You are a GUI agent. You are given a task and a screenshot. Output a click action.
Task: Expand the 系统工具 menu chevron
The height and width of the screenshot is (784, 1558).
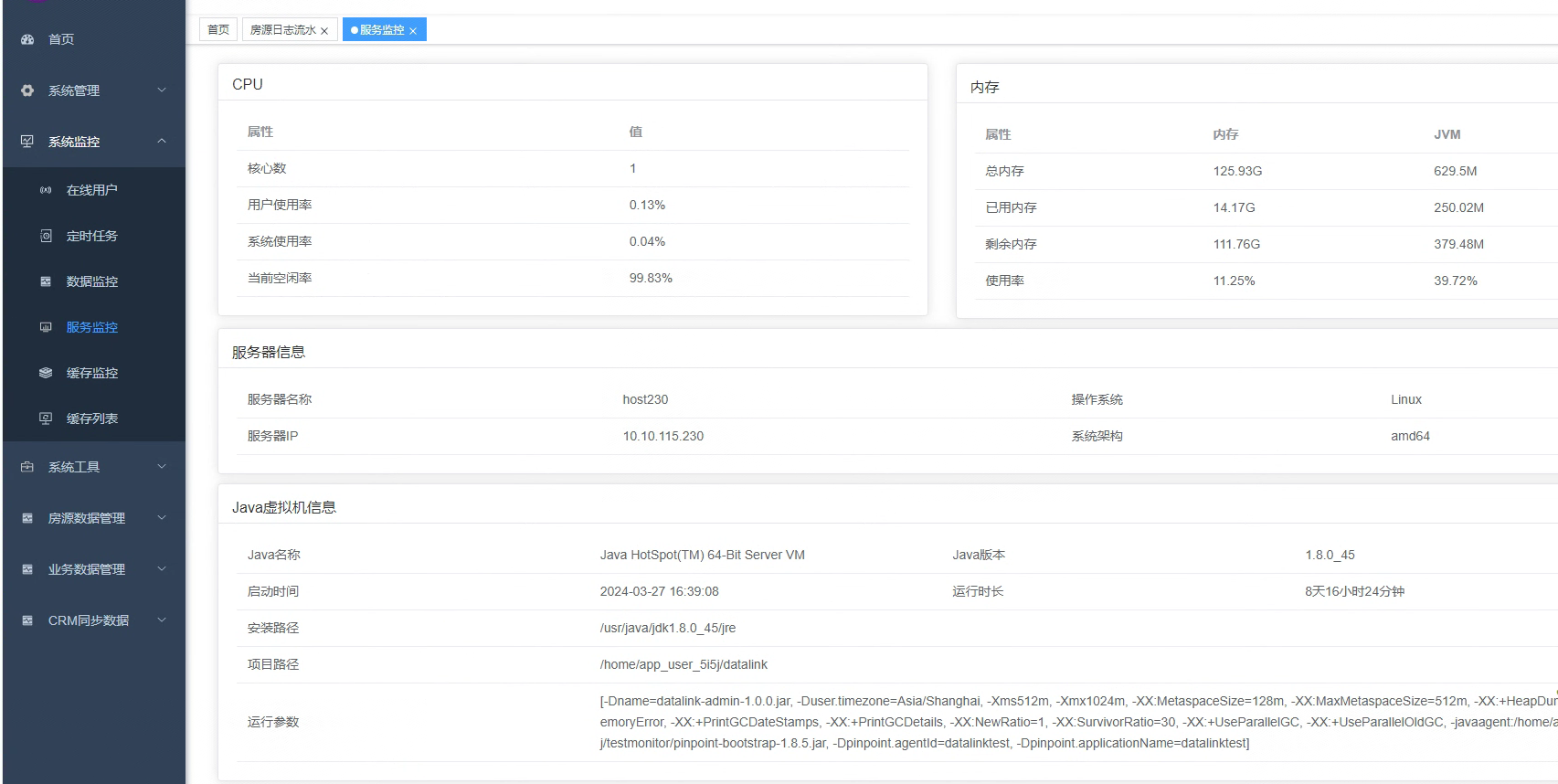click(x=162, y=466)
